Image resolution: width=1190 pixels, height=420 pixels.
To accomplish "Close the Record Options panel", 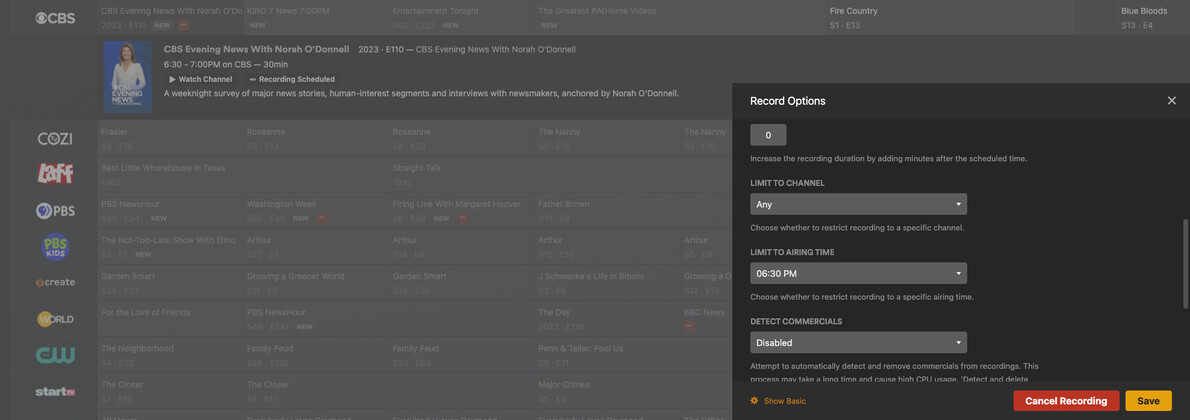I will (1171, 101).
